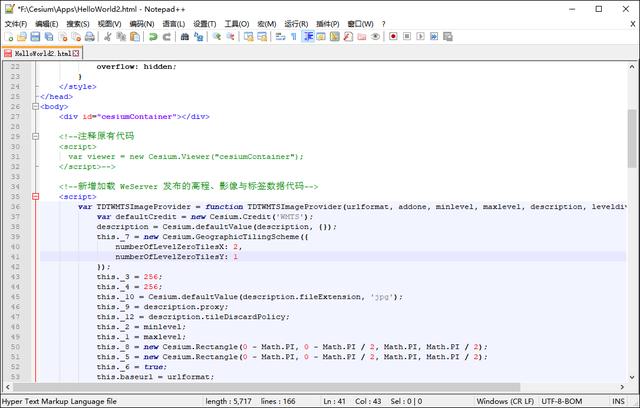The width and height of the screenshot is (640, 408).
Task: Toggle synchronized horizontal scrolling icon
Action: coord(262,37)
